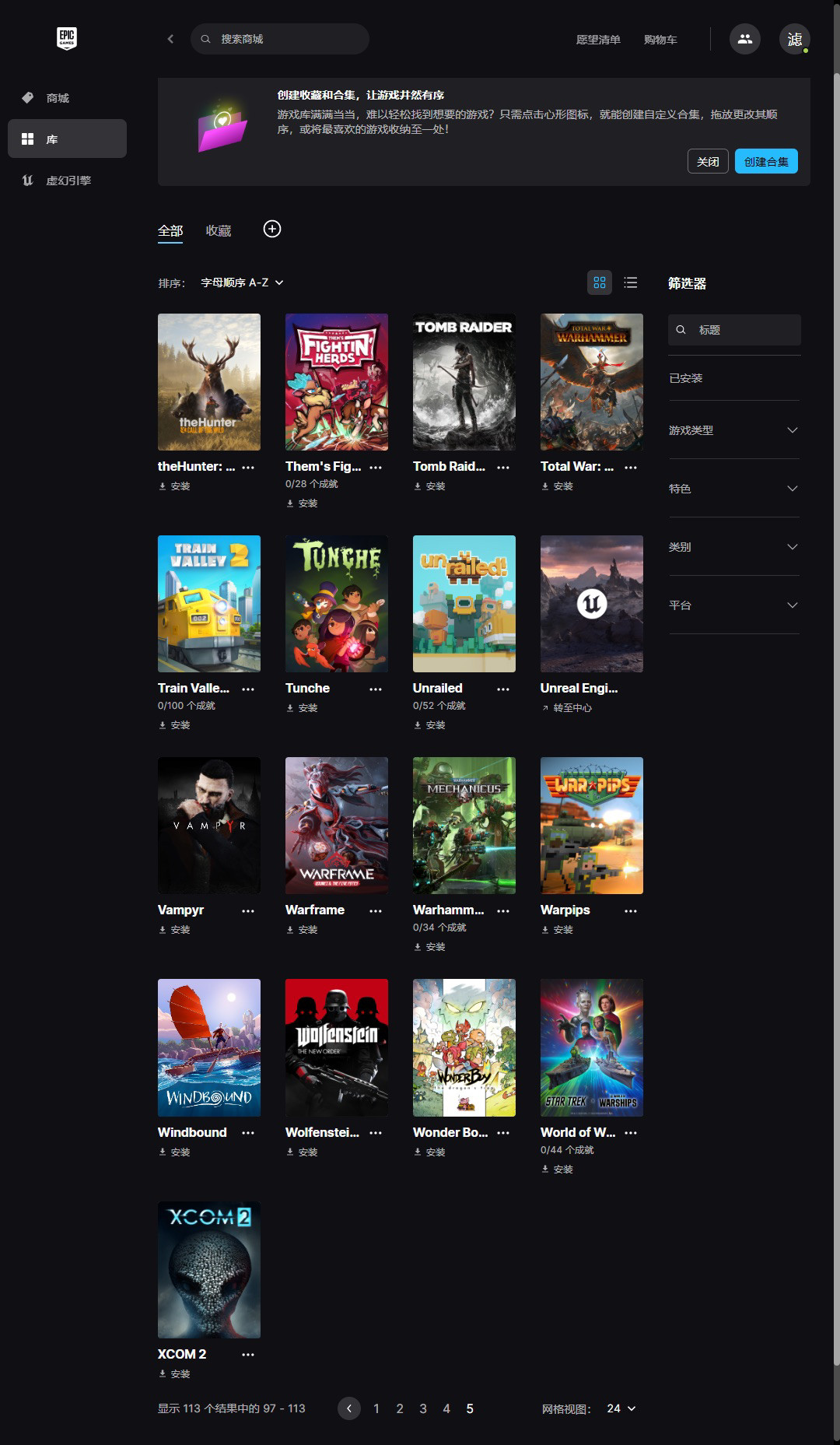The height and width of the screenshot is (1445, 840).
Task: Open the Warpips cover thumbnail
Action: pos(592,826)
